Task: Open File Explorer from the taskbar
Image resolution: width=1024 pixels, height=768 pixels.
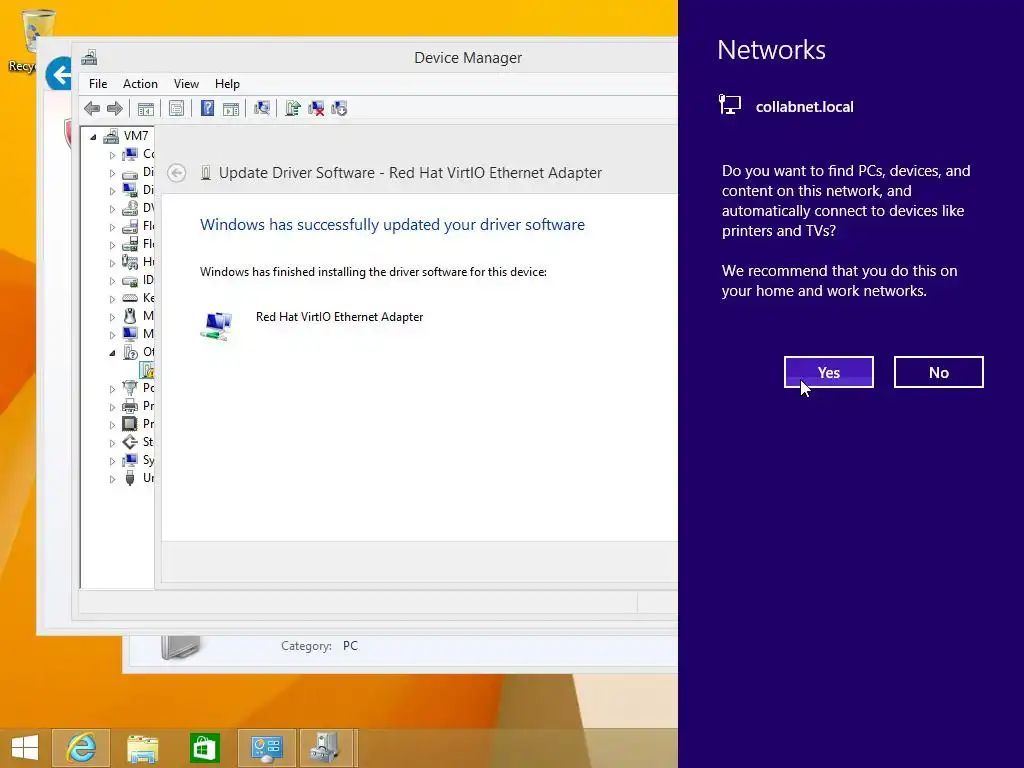Action: click(x=142, y=748)
